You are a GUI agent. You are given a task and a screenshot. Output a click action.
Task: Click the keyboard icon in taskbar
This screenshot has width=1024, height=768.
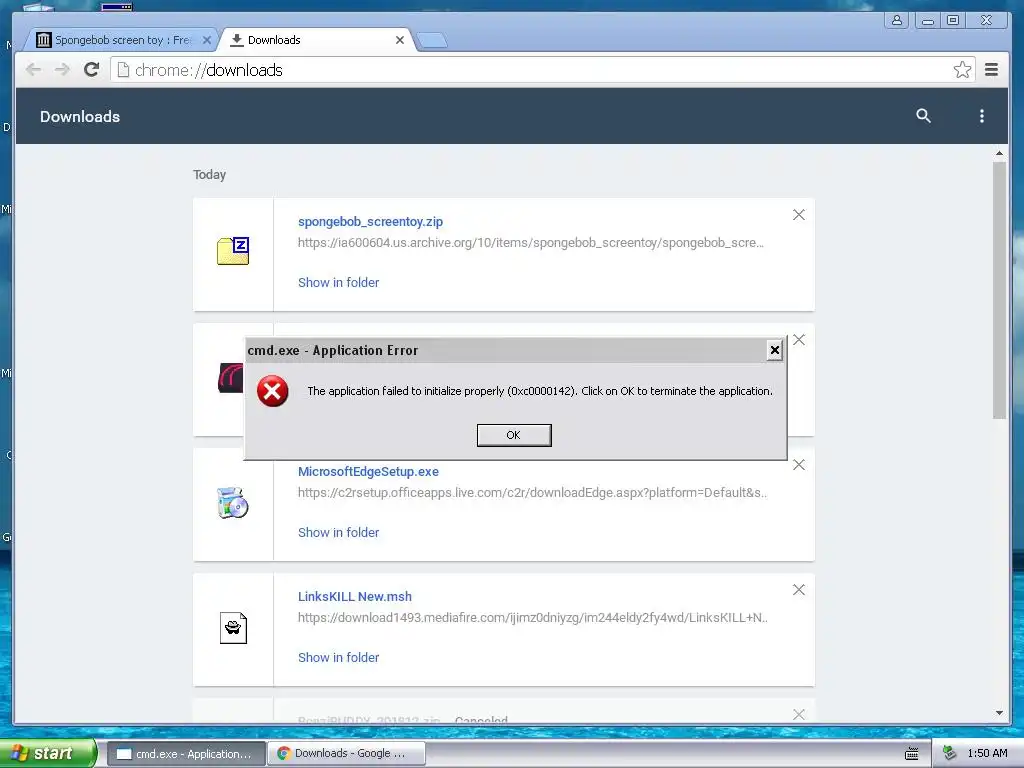click(912, 754)
